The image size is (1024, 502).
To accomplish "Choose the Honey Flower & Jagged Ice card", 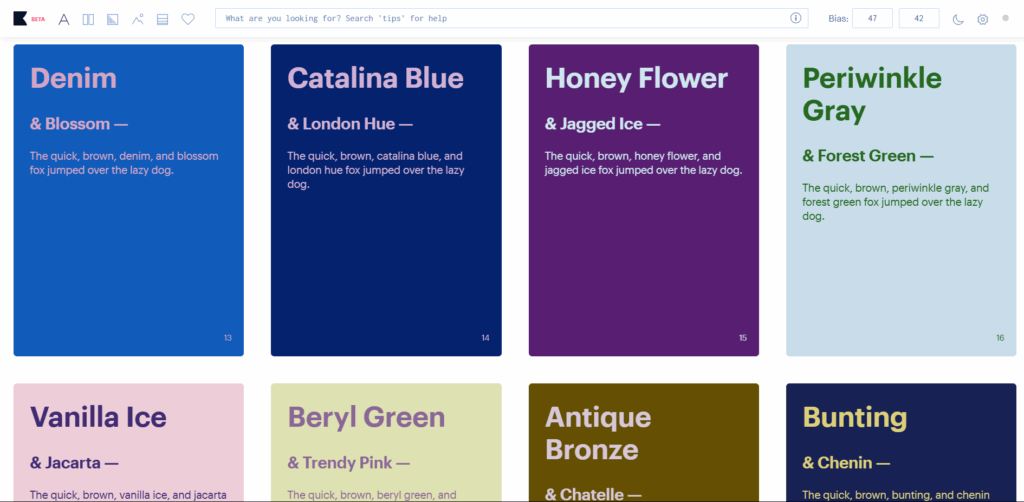I will tap(644, 200).
